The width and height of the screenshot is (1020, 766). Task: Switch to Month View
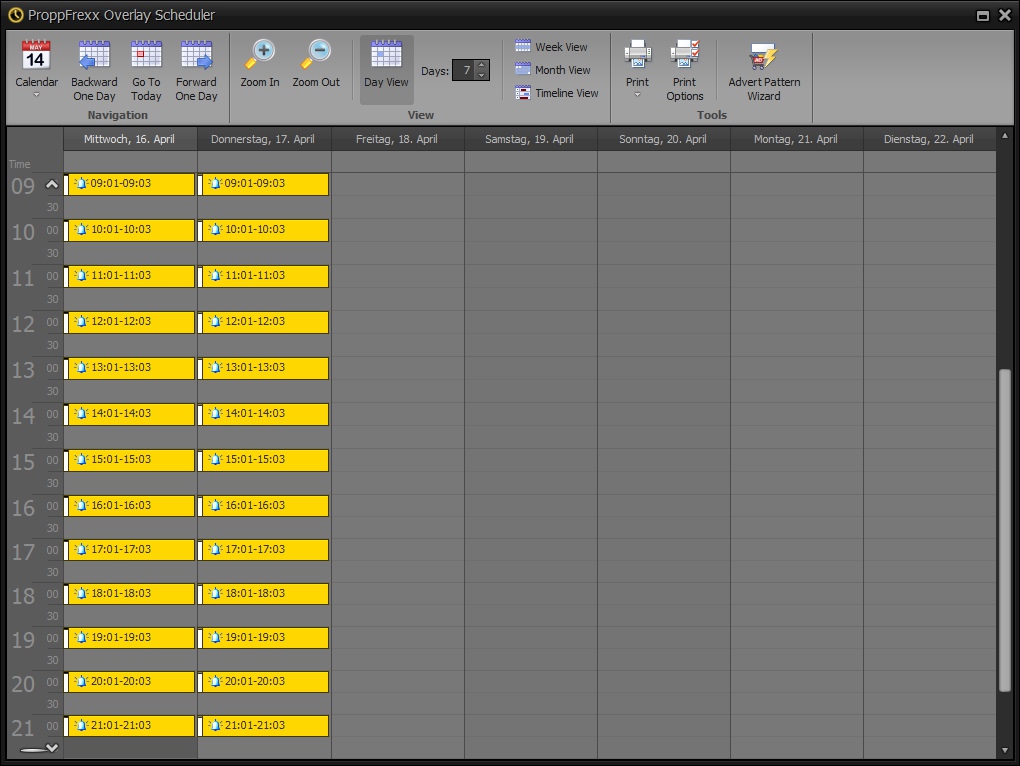[552, 70]
